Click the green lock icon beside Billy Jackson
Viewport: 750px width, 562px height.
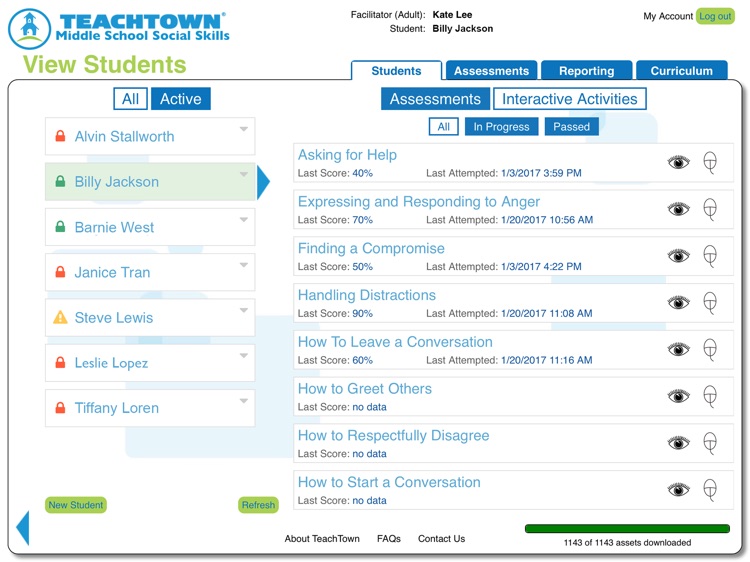pyautogui.click(x=60, y=181)
